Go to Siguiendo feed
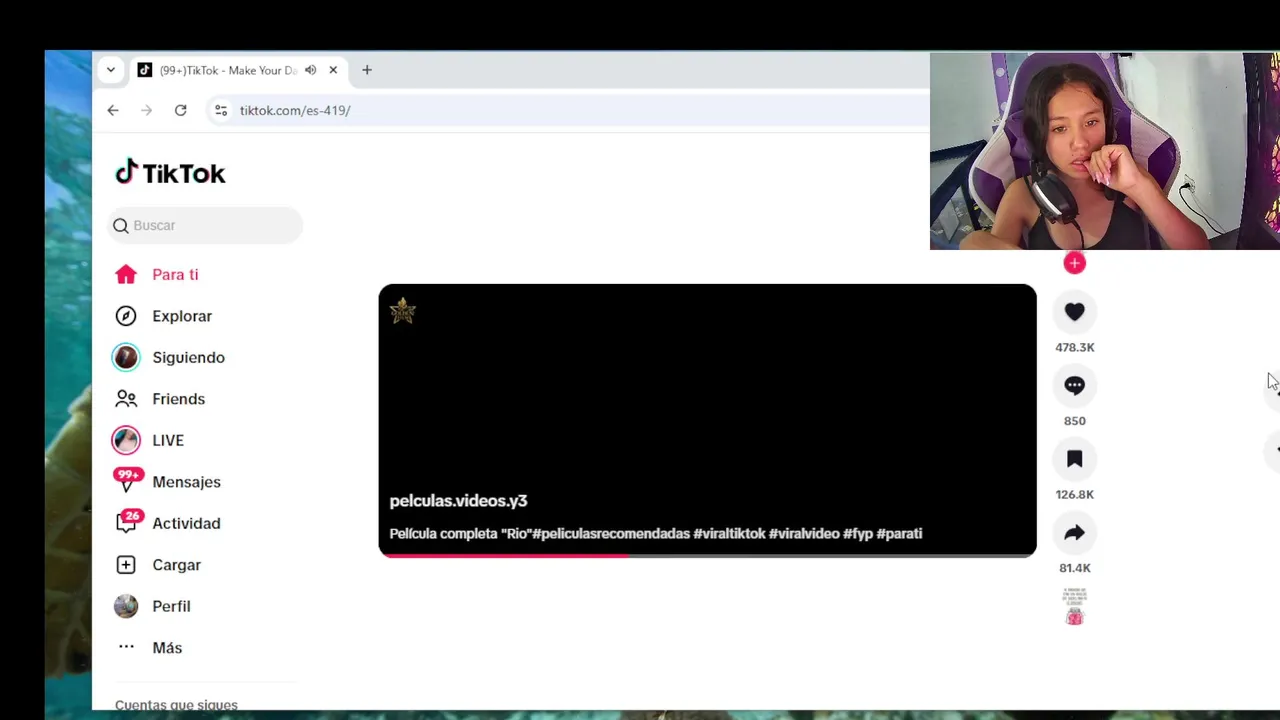The image size is (1280, 720). pos(188,357)
